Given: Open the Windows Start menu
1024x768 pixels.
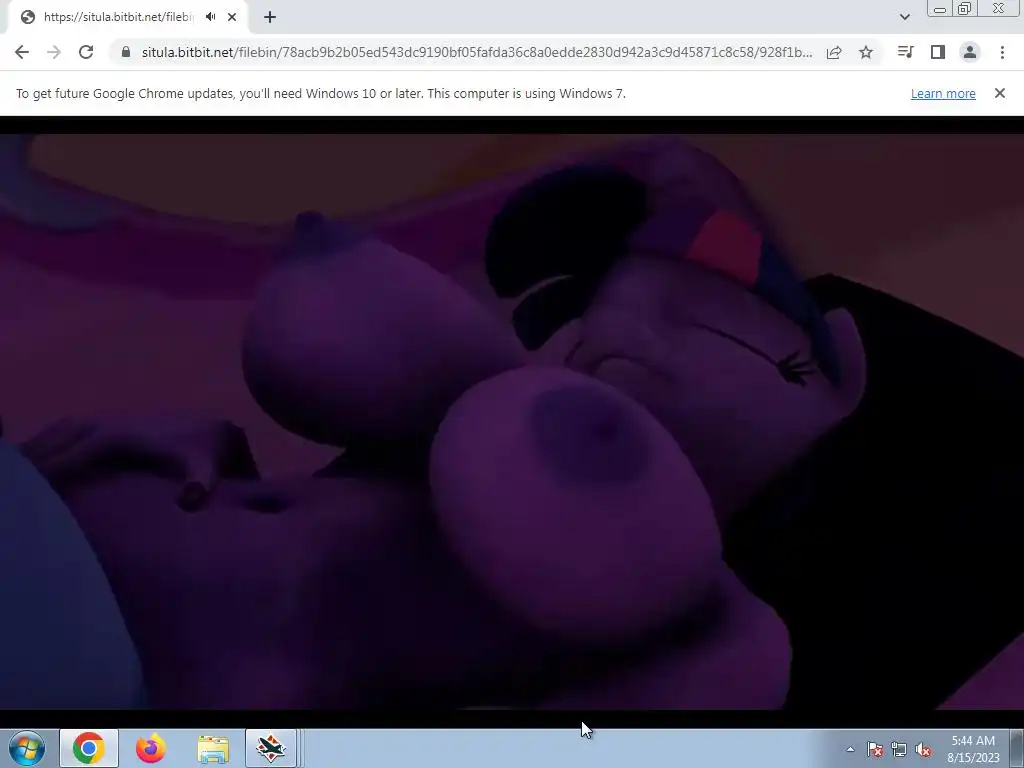Looking at the screenshot, I should point(27,748).
